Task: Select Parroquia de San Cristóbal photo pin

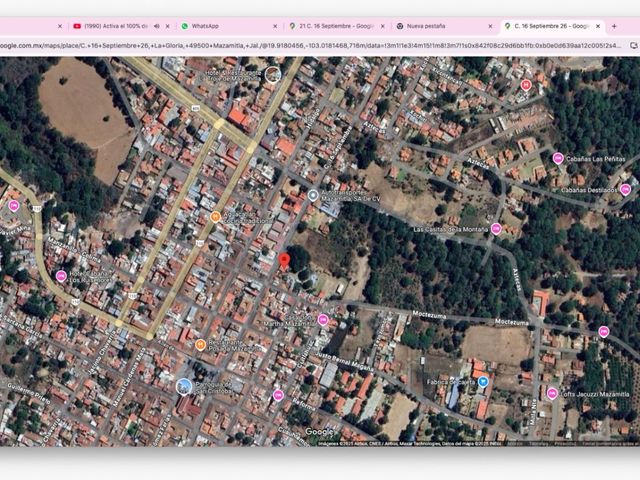Action: [184, 387]
